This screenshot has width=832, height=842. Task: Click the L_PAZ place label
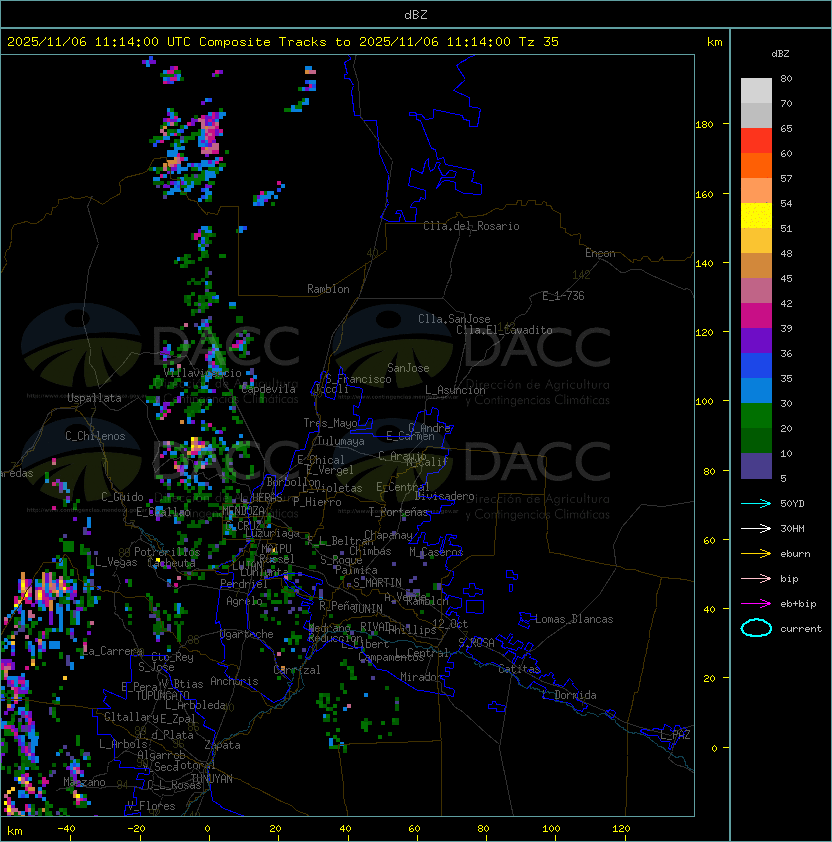pyautogui.click(x=675, y=735)
